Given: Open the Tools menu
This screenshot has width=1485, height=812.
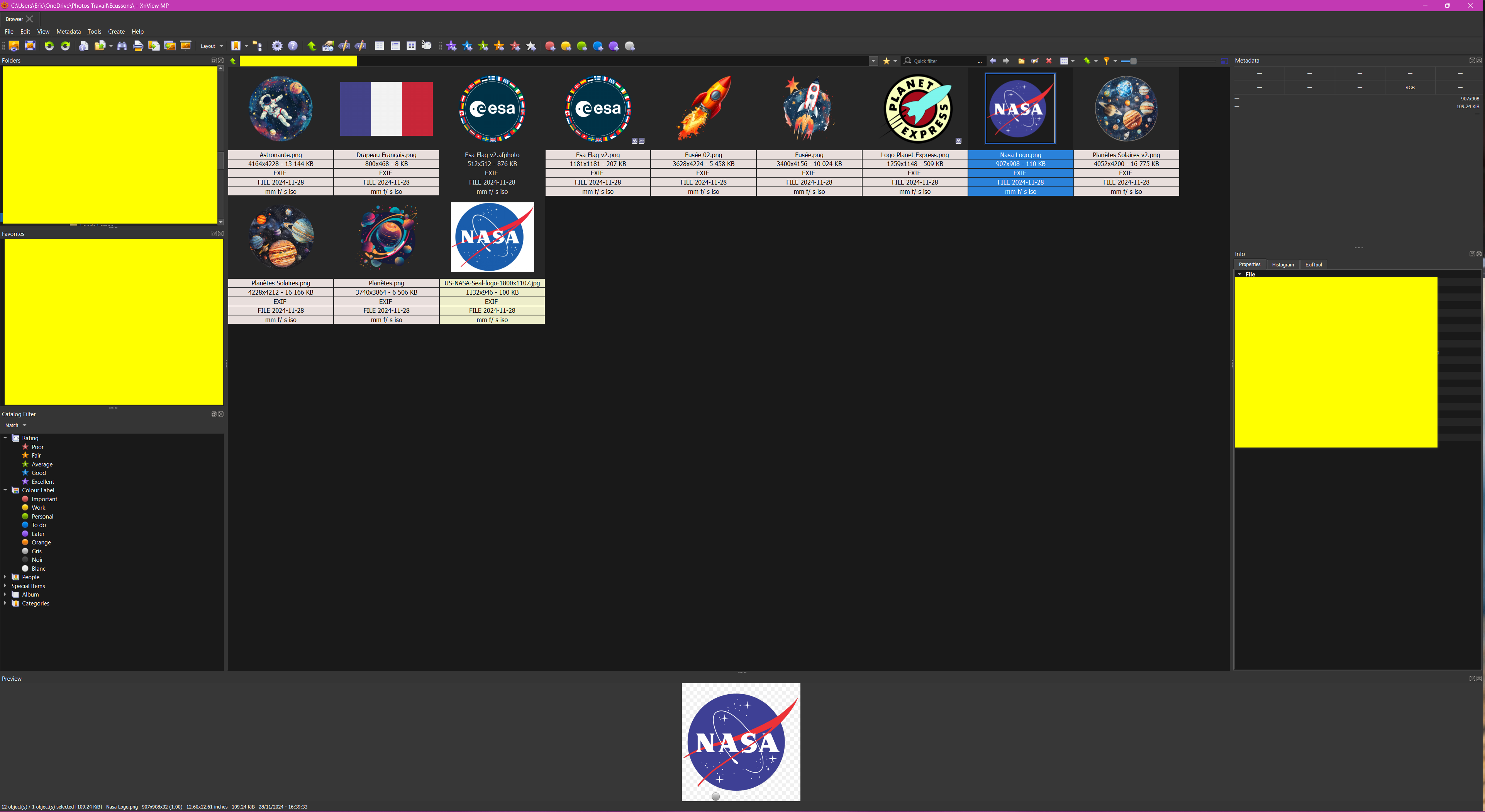Looking at the screenshot, I should click(x=94, y=32).
